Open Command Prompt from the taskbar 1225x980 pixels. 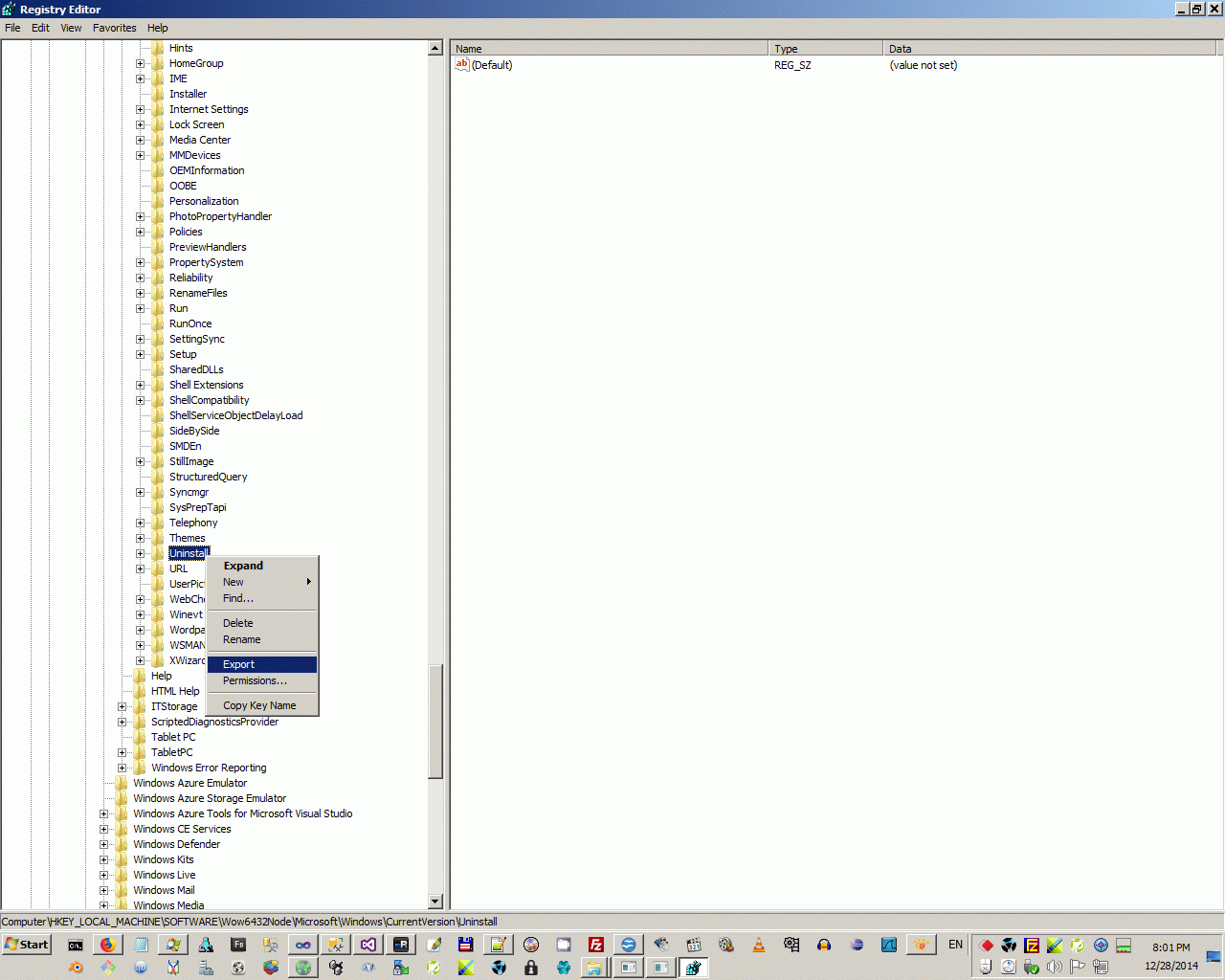(x=76, y=945)
